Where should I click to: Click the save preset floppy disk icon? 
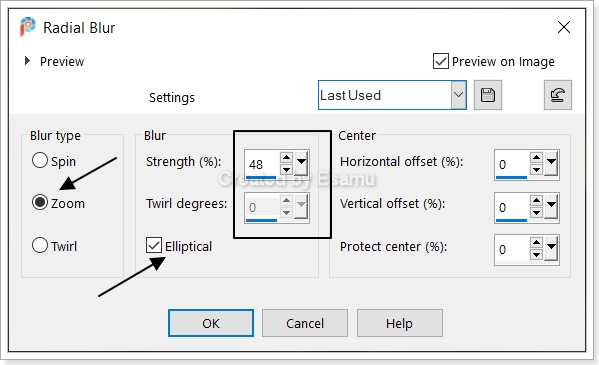[x=488, y=95]
